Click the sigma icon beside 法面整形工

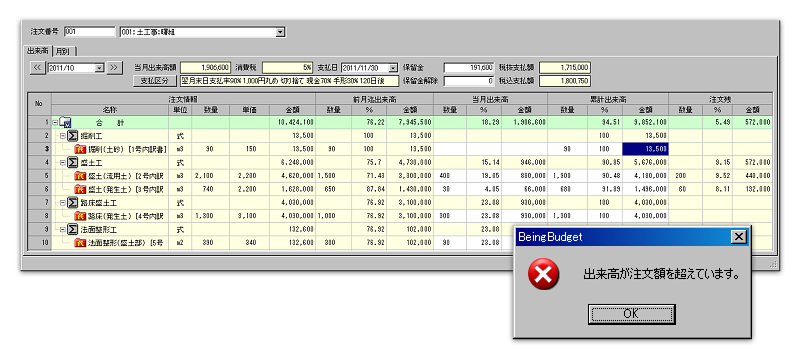click(x=72, y=229)
